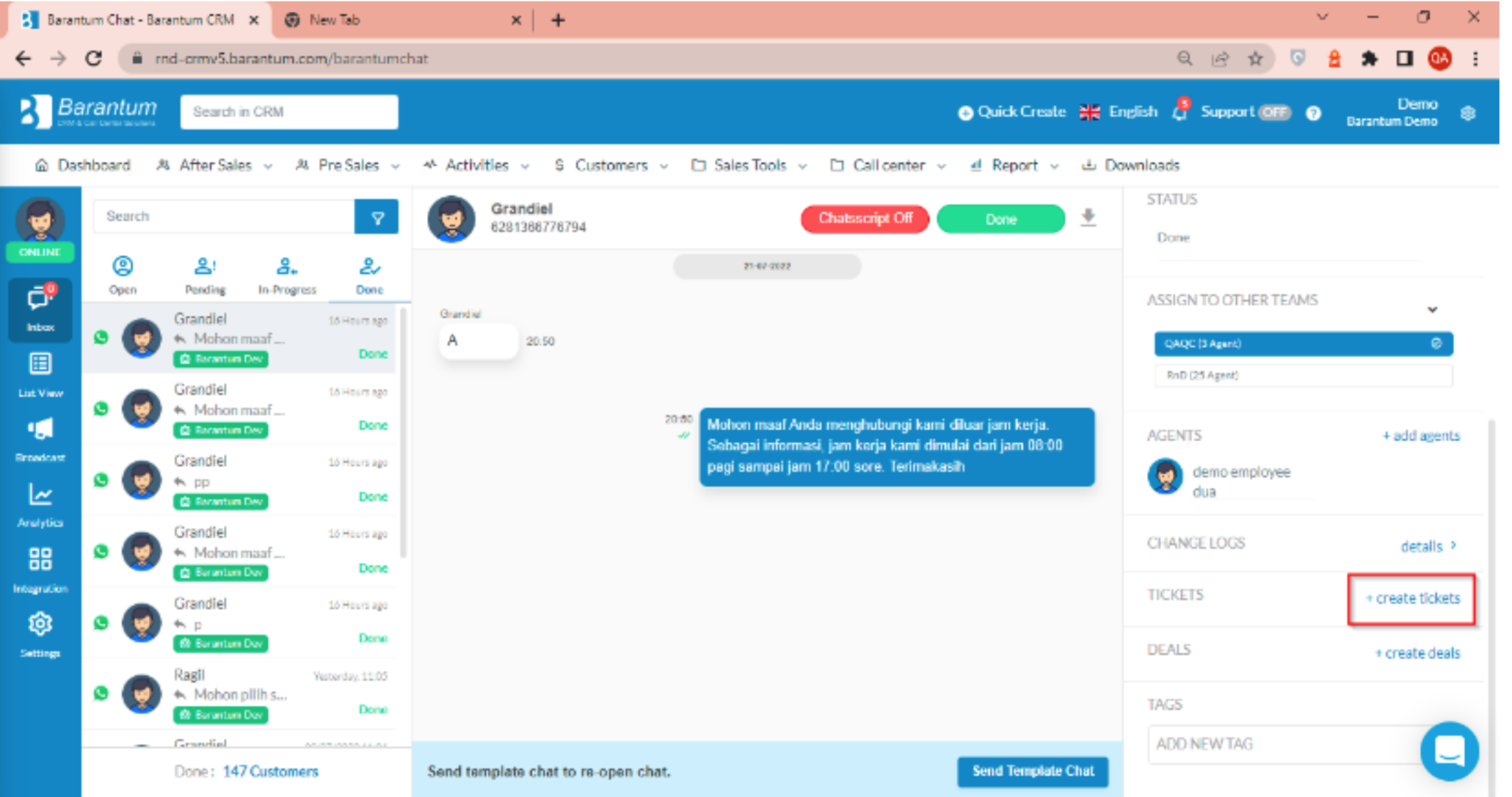Click the browser address bar URL
Screen dimensions: 1512x797
coord(291,59)
